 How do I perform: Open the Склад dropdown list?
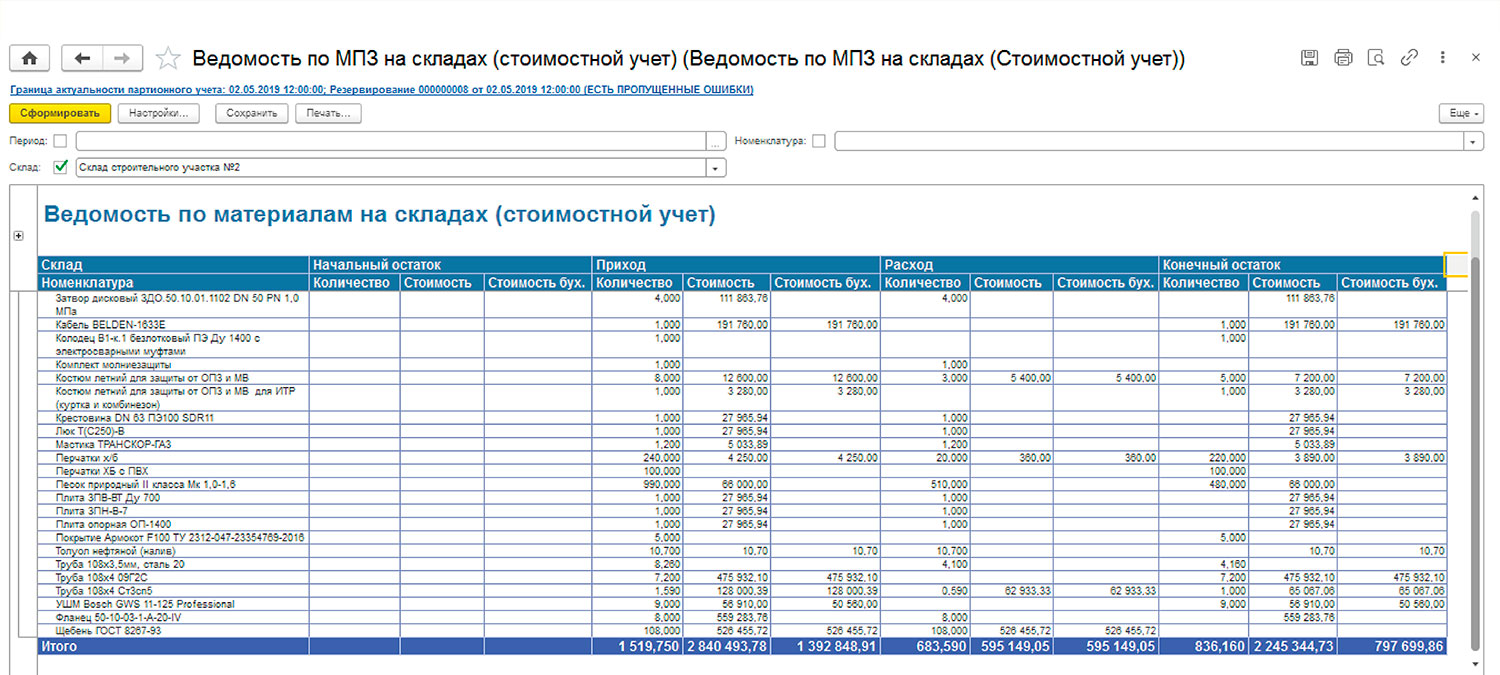[715, 168]
